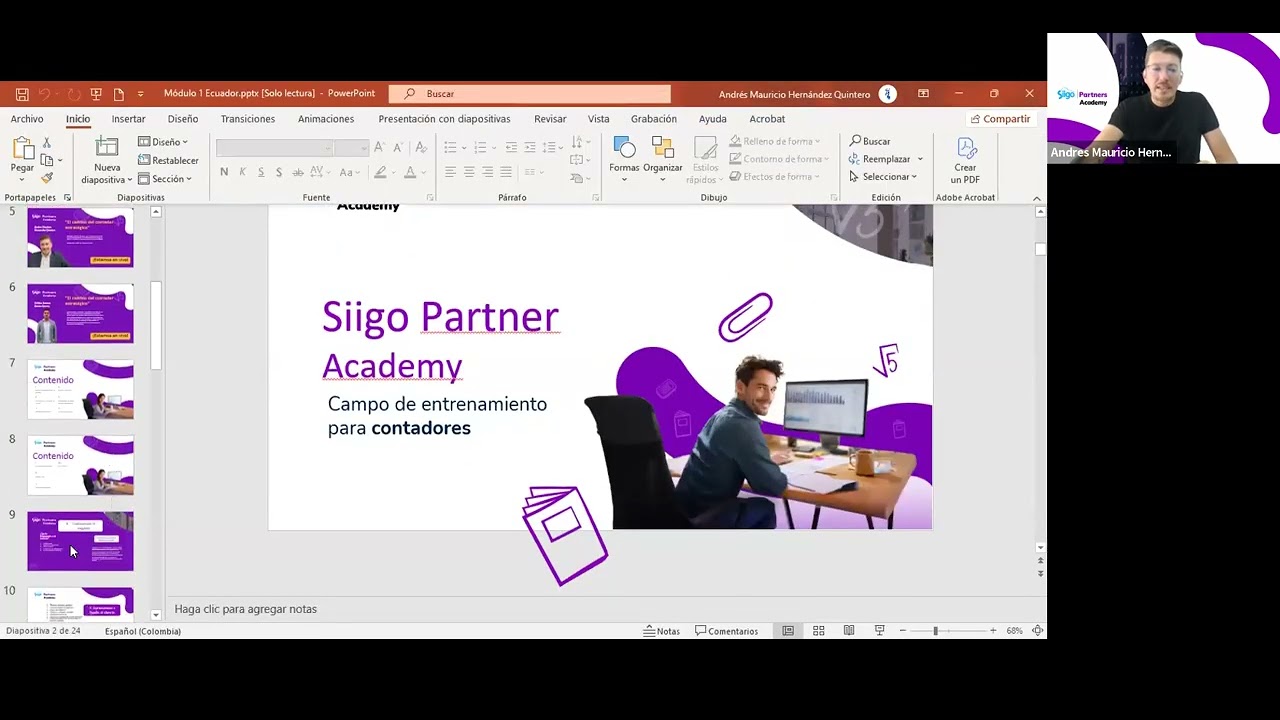
Task: Cut the selection with the scissors icon
Action: coord(46,143)
